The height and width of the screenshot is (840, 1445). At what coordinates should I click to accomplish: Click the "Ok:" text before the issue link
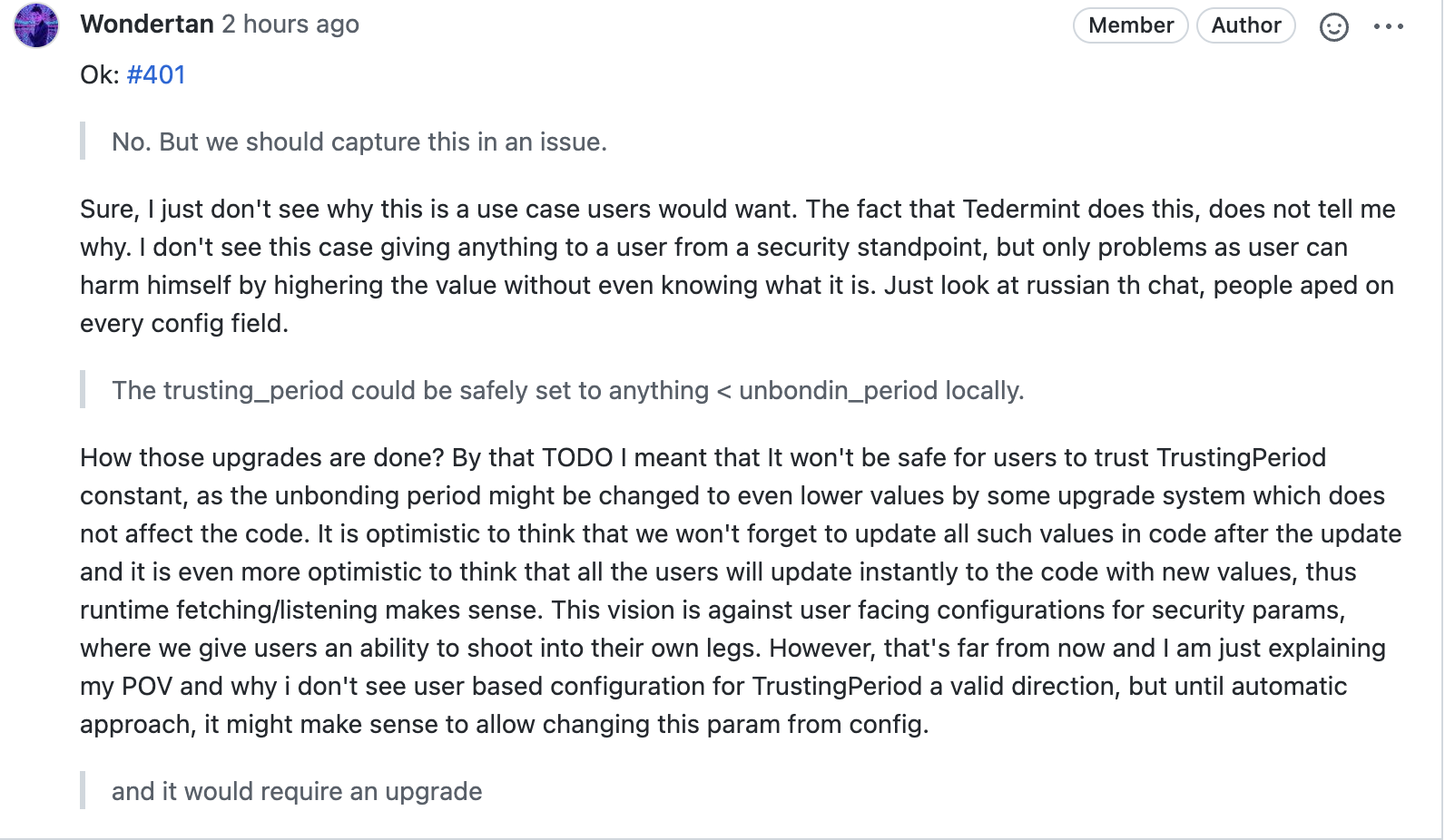[x=100, y=74]
